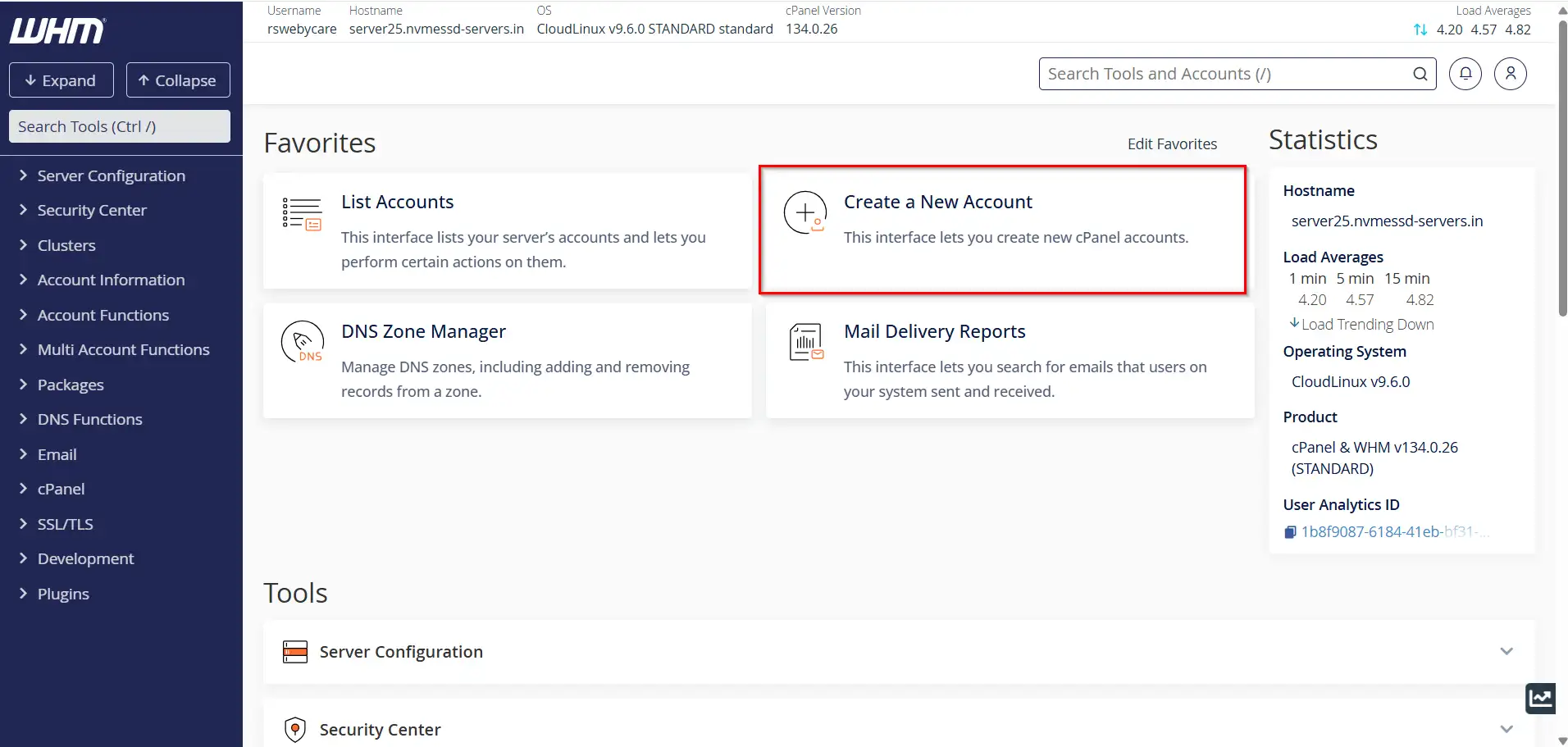Click the Security Center shield icon
Screen dimensions: 1568x747
295,729
